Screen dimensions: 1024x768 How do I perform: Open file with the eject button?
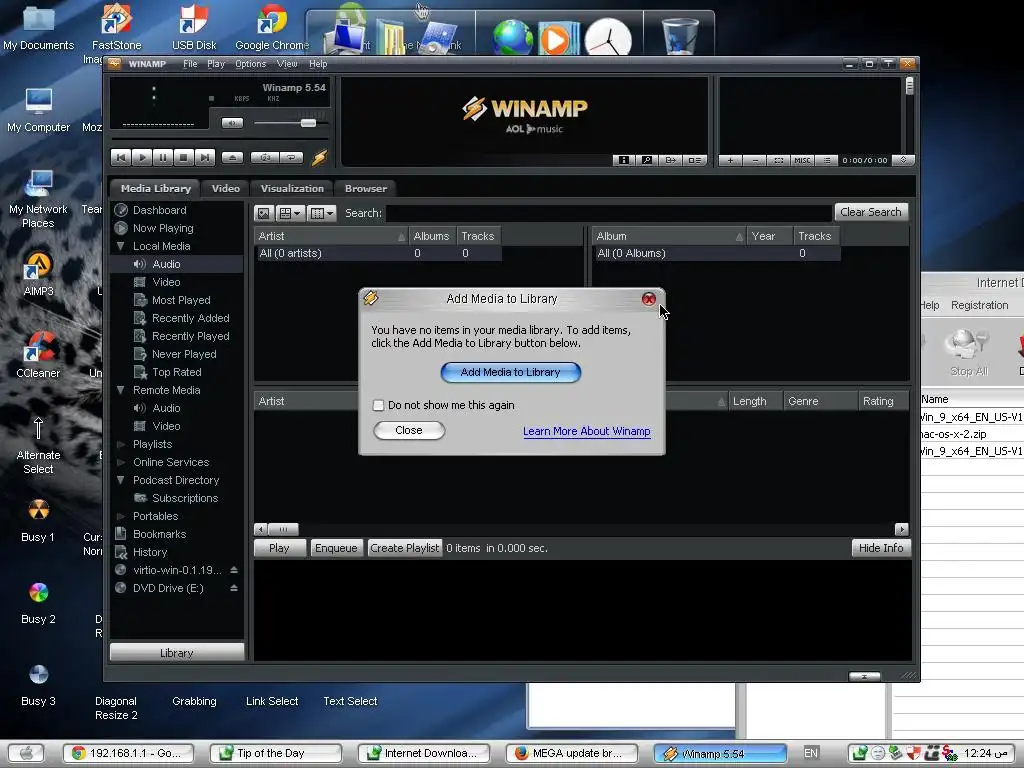pos(232,157)
